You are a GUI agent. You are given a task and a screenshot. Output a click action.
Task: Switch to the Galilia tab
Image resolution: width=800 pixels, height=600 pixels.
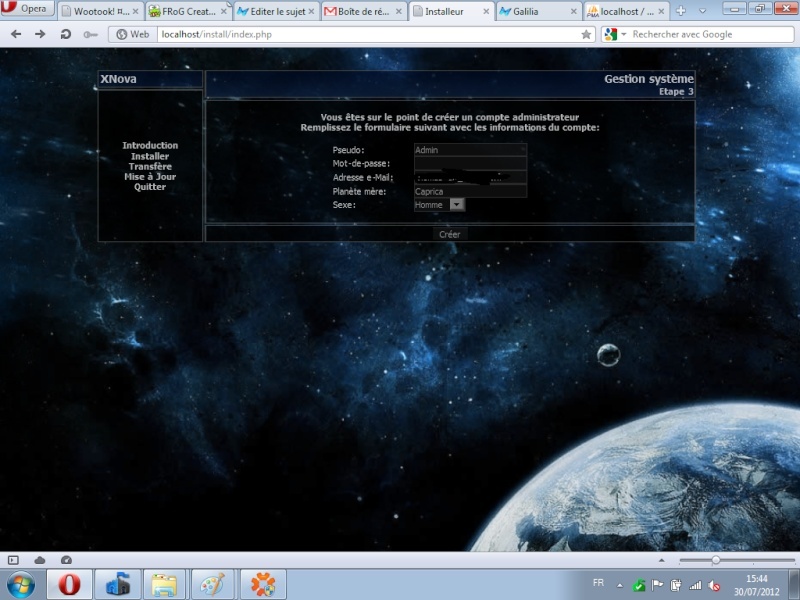(538, 11)
